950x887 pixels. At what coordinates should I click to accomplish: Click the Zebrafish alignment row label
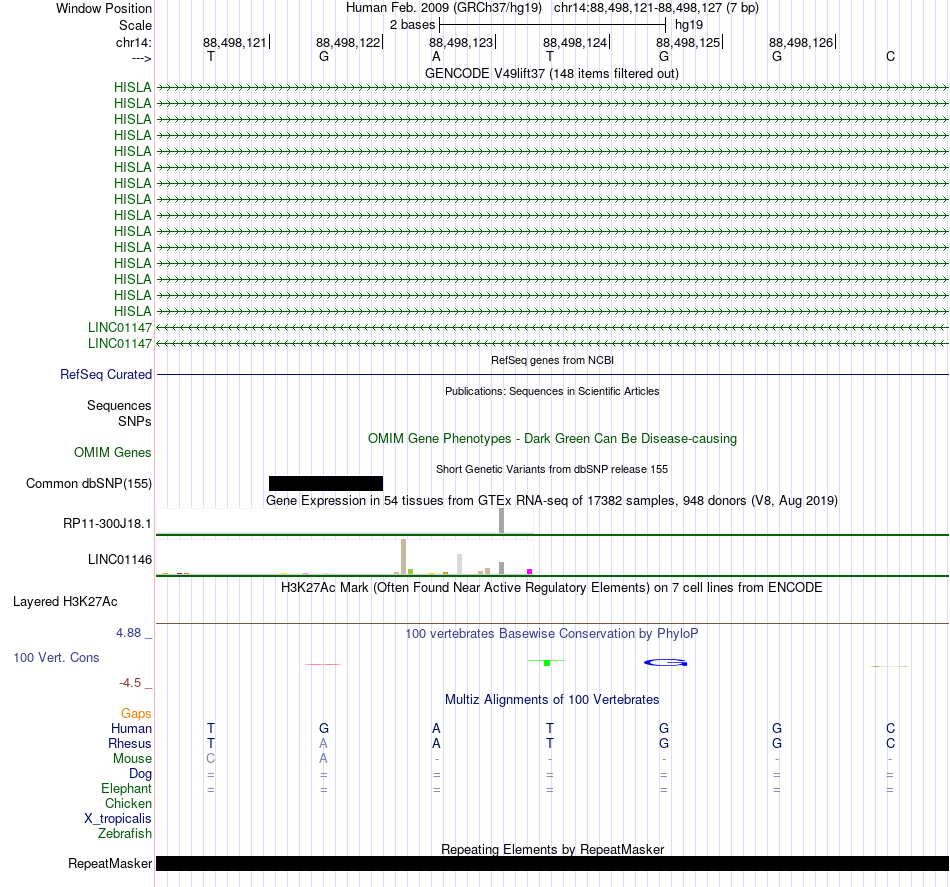coord(125,834)
